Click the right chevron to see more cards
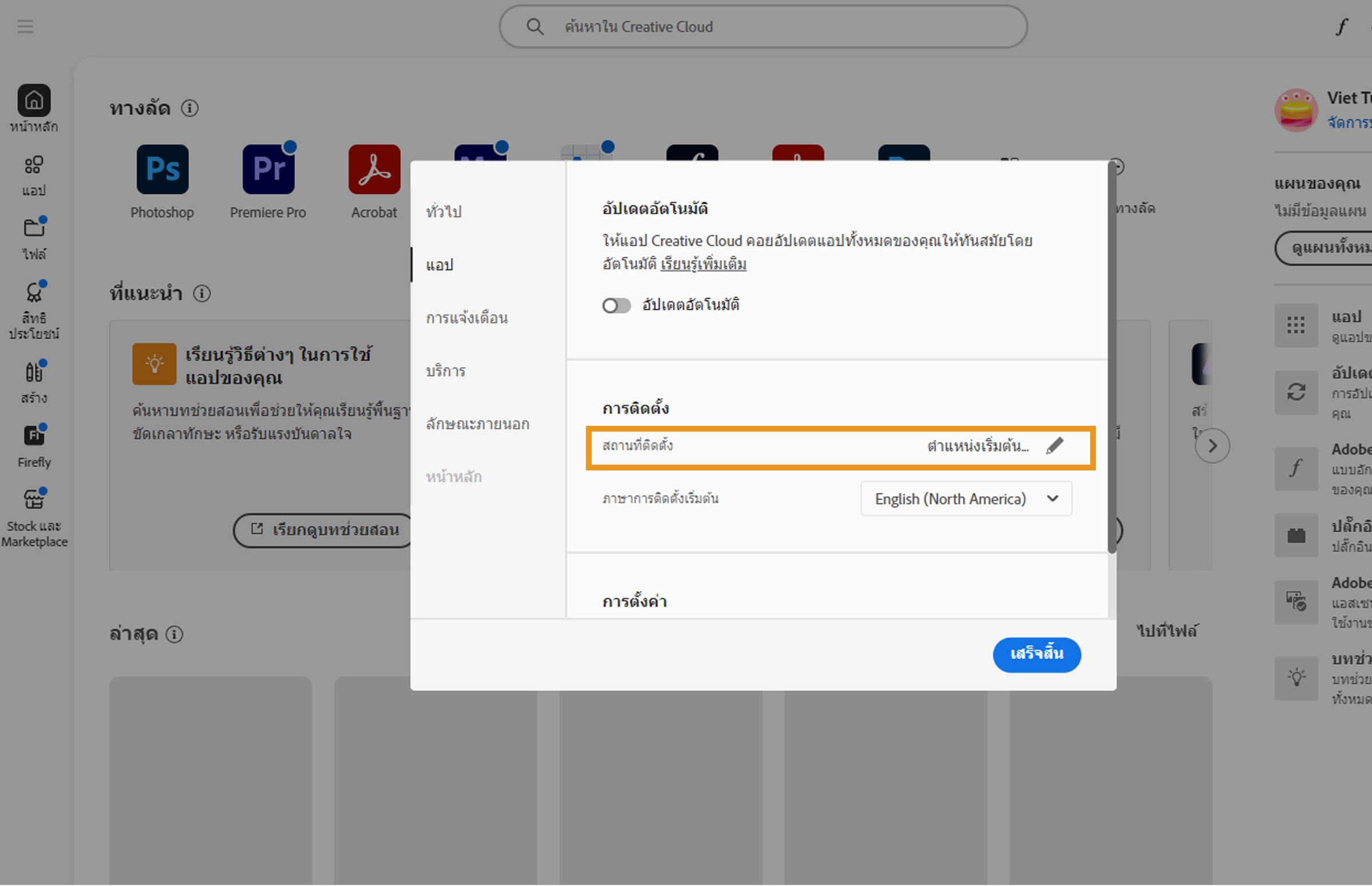 coord(1213,445)
